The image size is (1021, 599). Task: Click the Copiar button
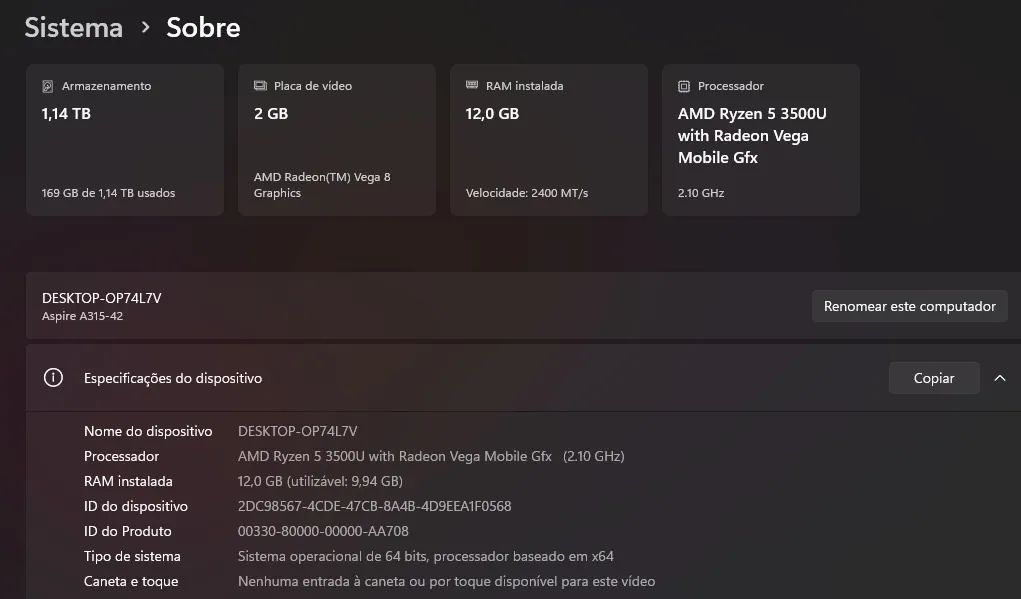tap(933, 378)
